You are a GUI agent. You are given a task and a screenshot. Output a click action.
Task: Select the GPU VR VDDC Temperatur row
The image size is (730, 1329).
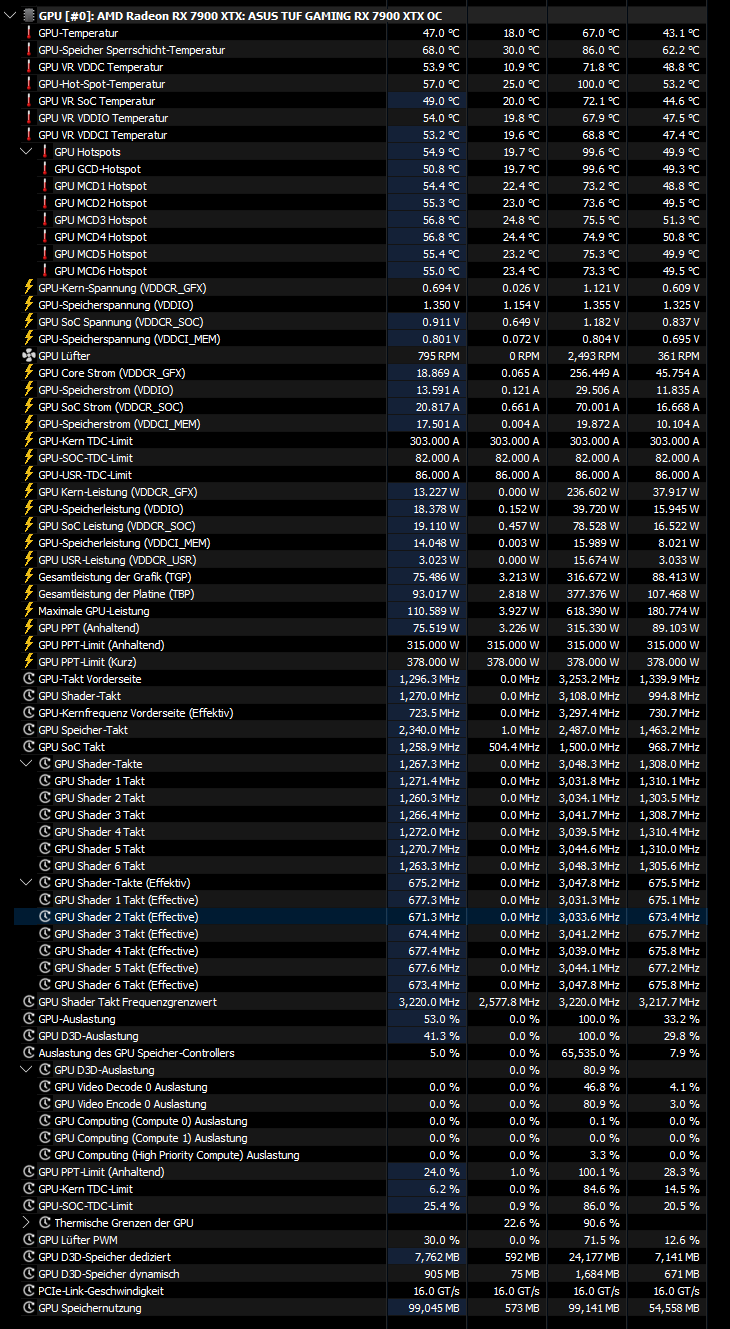click(x=360, y=67)
